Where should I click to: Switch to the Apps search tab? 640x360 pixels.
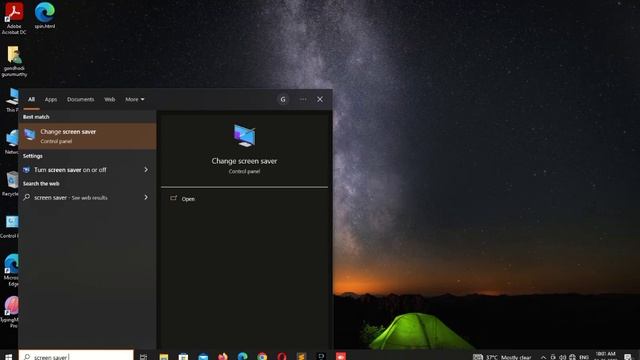pyautogui.click(x=51, y=100)
